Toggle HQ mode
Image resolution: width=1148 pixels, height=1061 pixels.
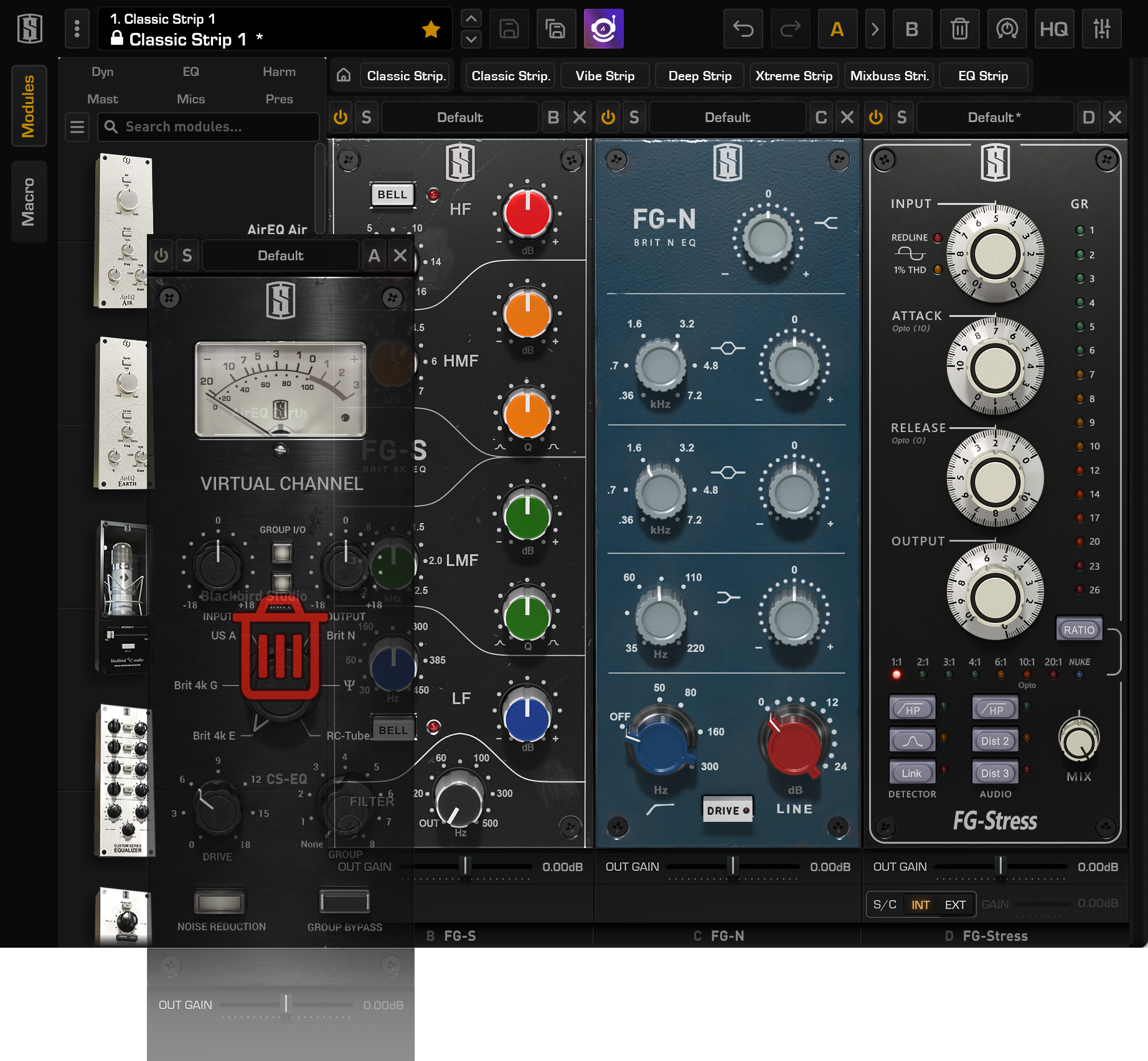(x=1054, y=29)
